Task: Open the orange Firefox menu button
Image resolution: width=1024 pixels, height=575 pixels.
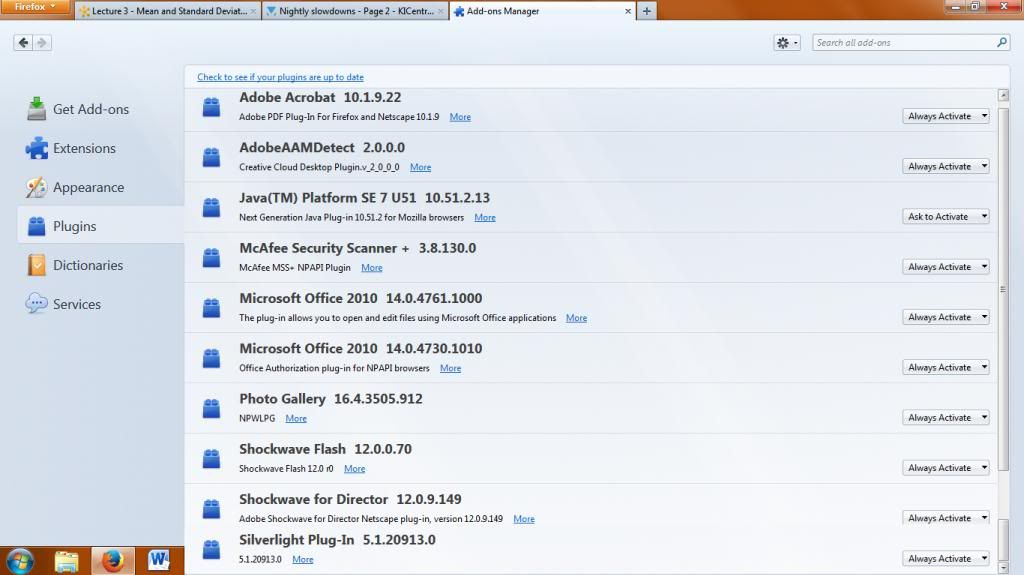Action: [35, 7]
